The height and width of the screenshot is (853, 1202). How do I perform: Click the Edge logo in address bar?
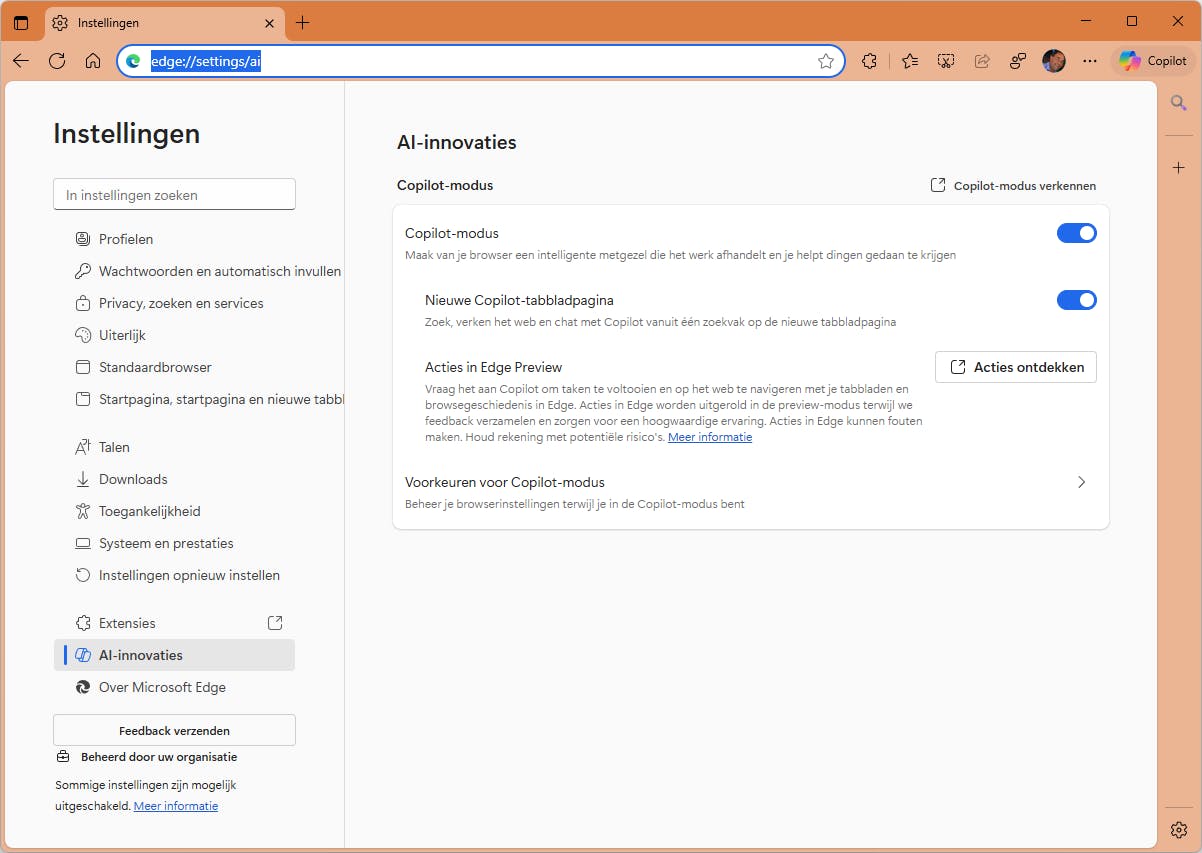(133, 61)
